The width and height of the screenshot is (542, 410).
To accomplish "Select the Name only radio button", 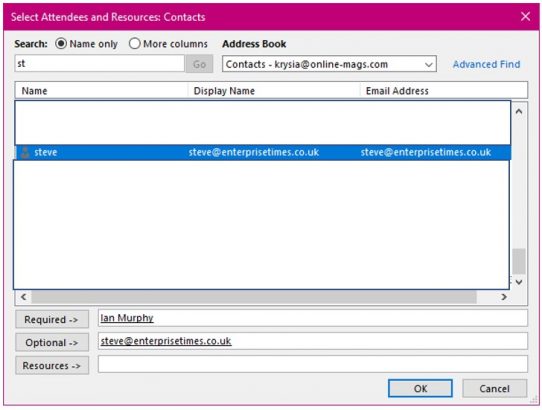I will 61,44.
